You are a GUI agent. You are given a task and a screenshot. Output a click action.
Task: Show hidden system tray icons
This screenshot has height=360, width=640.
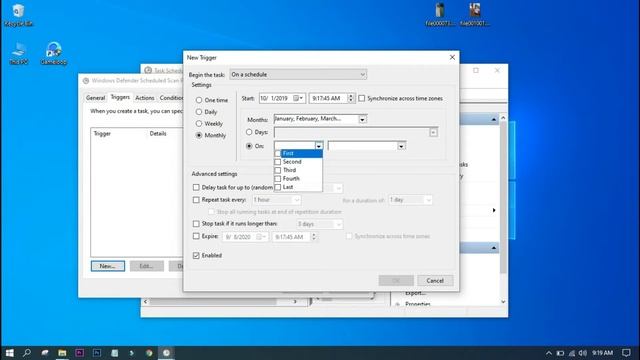click(x=549, y=353)
